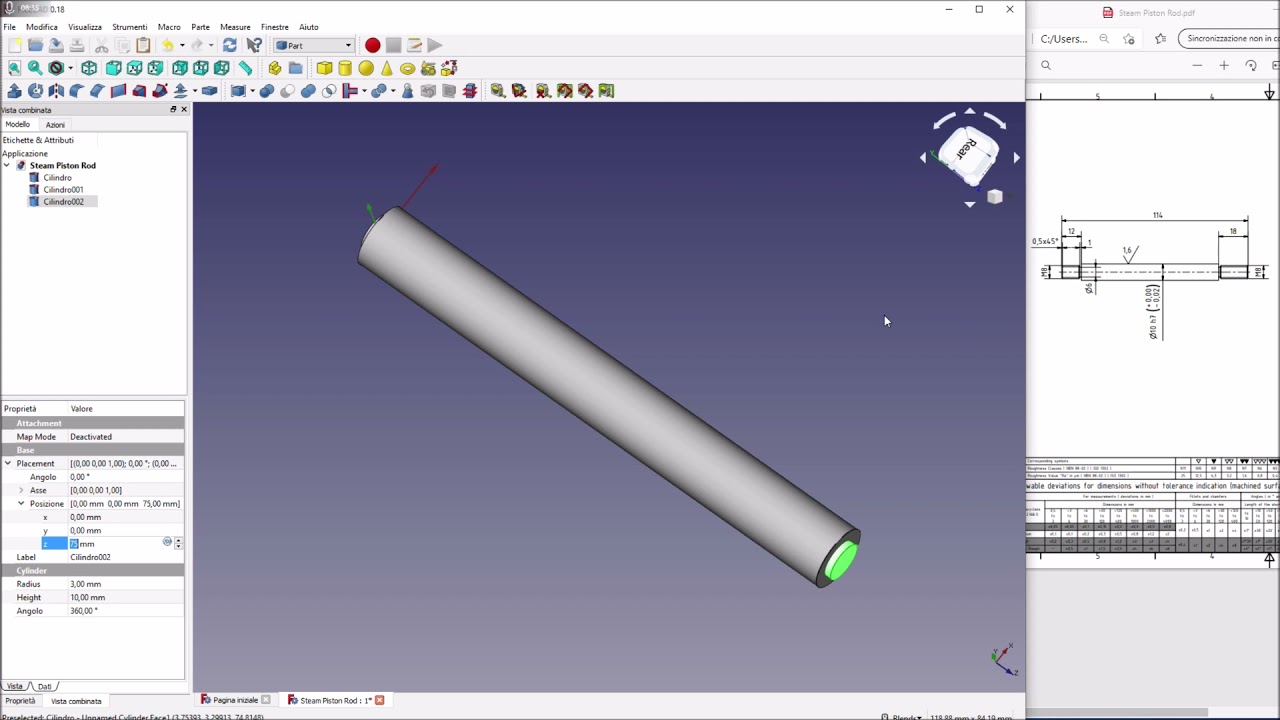Open the Modifica menu
Screen dimensions: 1280x720
[x=41, y=27]
